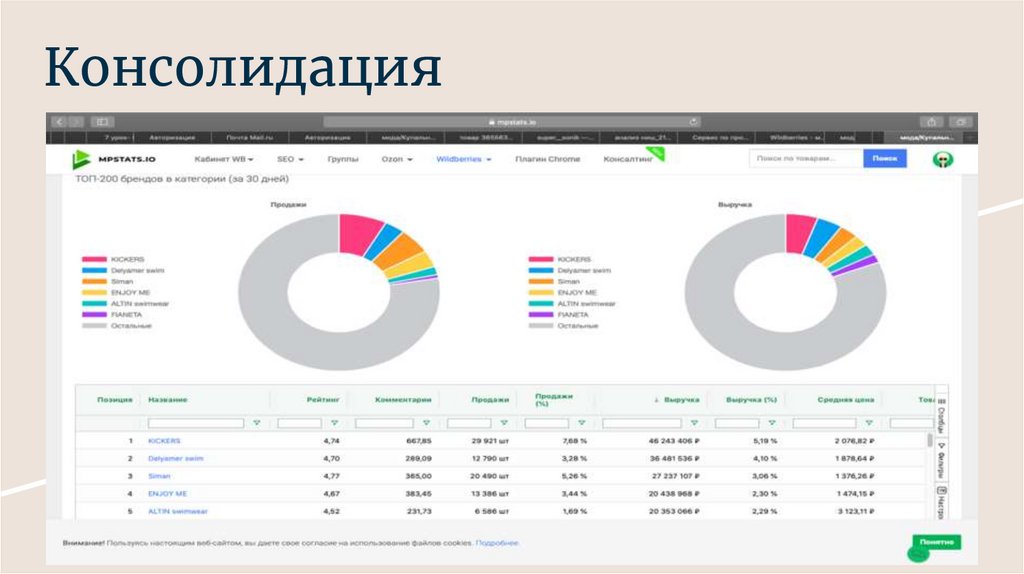Click filter icon of Выручка (%) column
The width and height of the screenshot is (1024, 574).
tap(772, 423)
